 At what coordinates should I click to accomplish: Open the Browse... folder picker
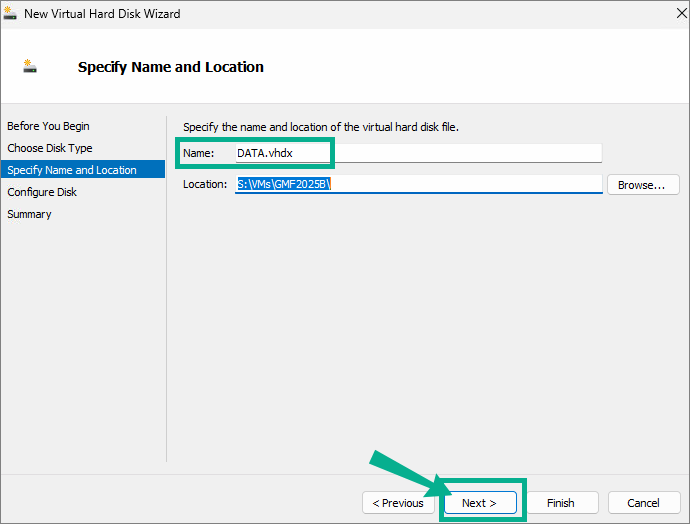pos(643,185)
